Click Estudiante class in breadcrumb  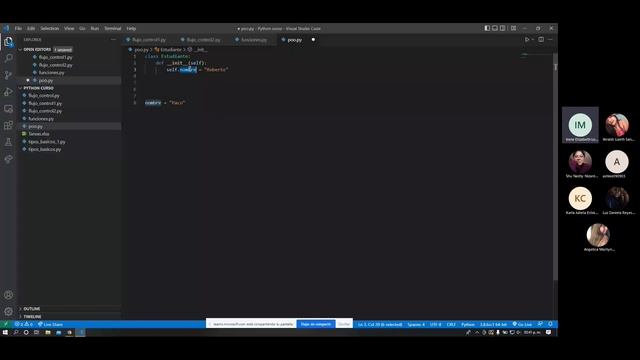point(171,49)
